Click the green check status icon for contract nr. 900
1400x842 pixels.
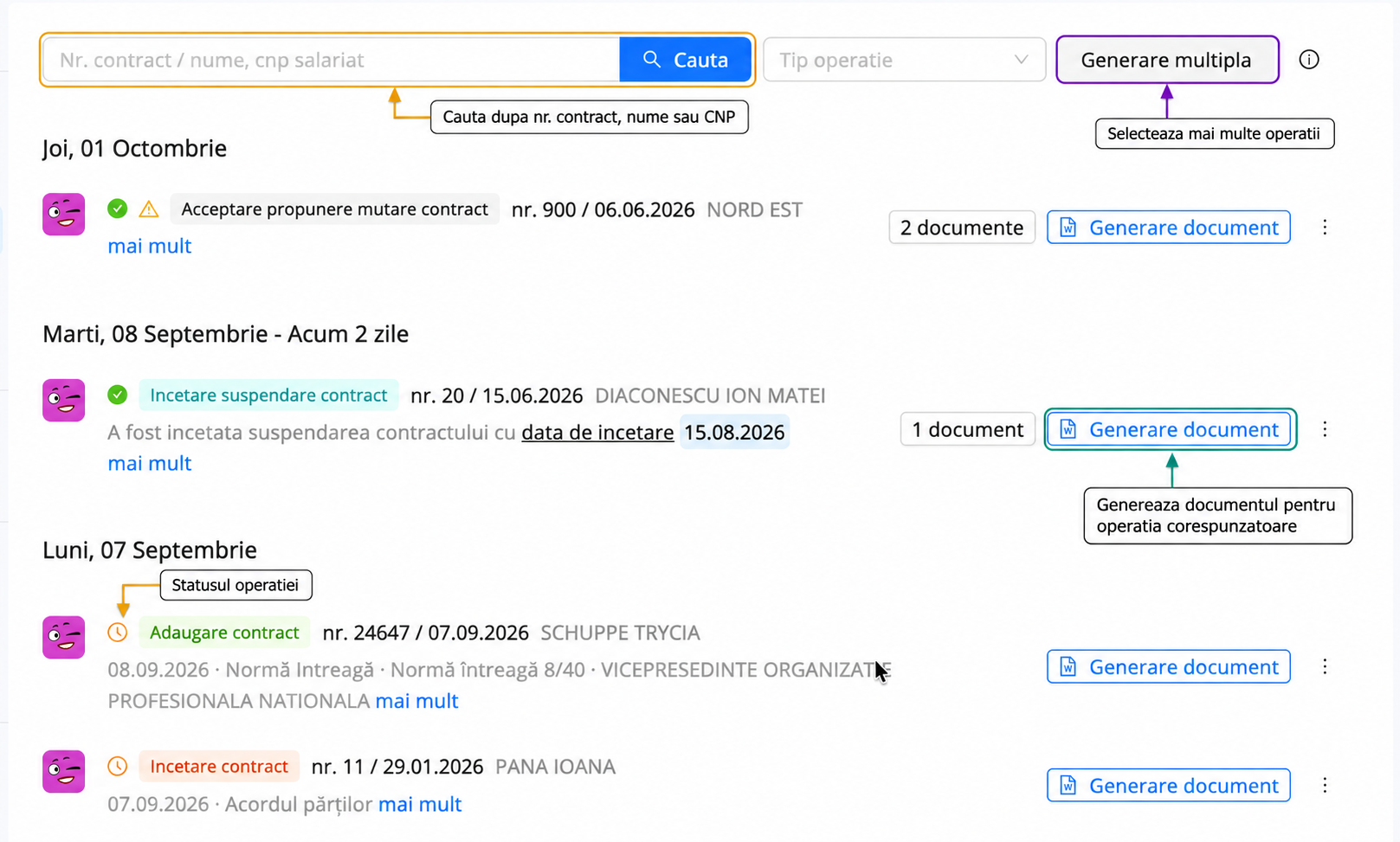coord(118,209)
